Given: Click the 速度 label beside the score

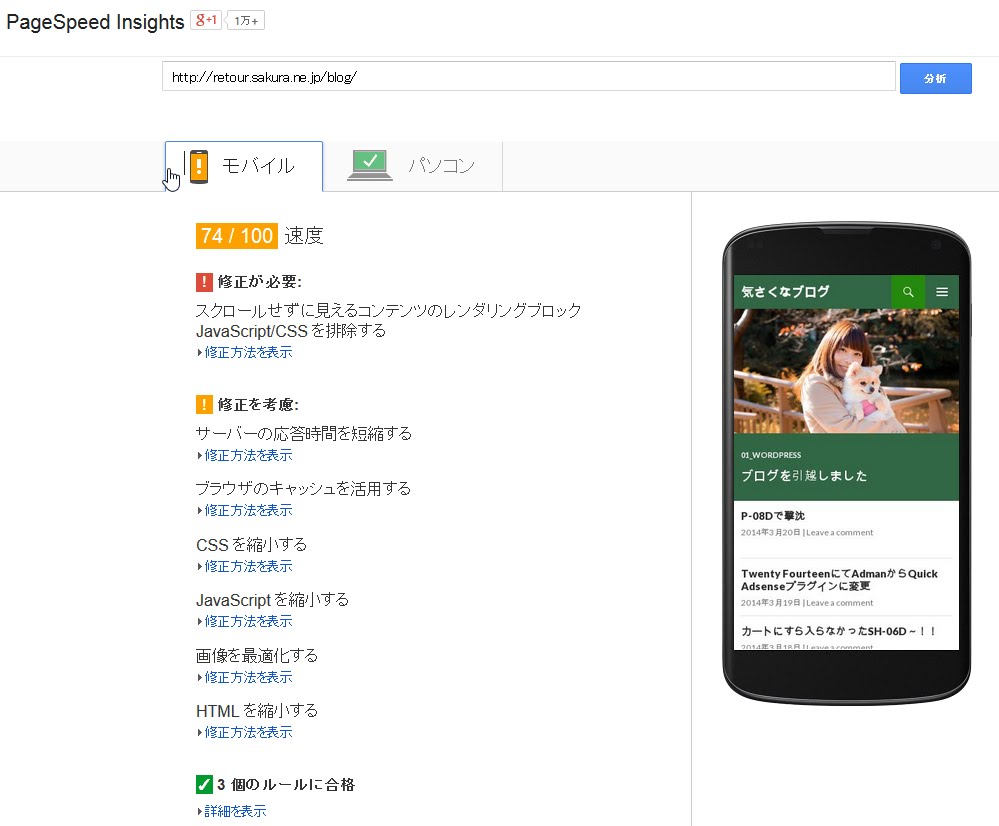Looking at the screenshot, I should coord(304,236).
